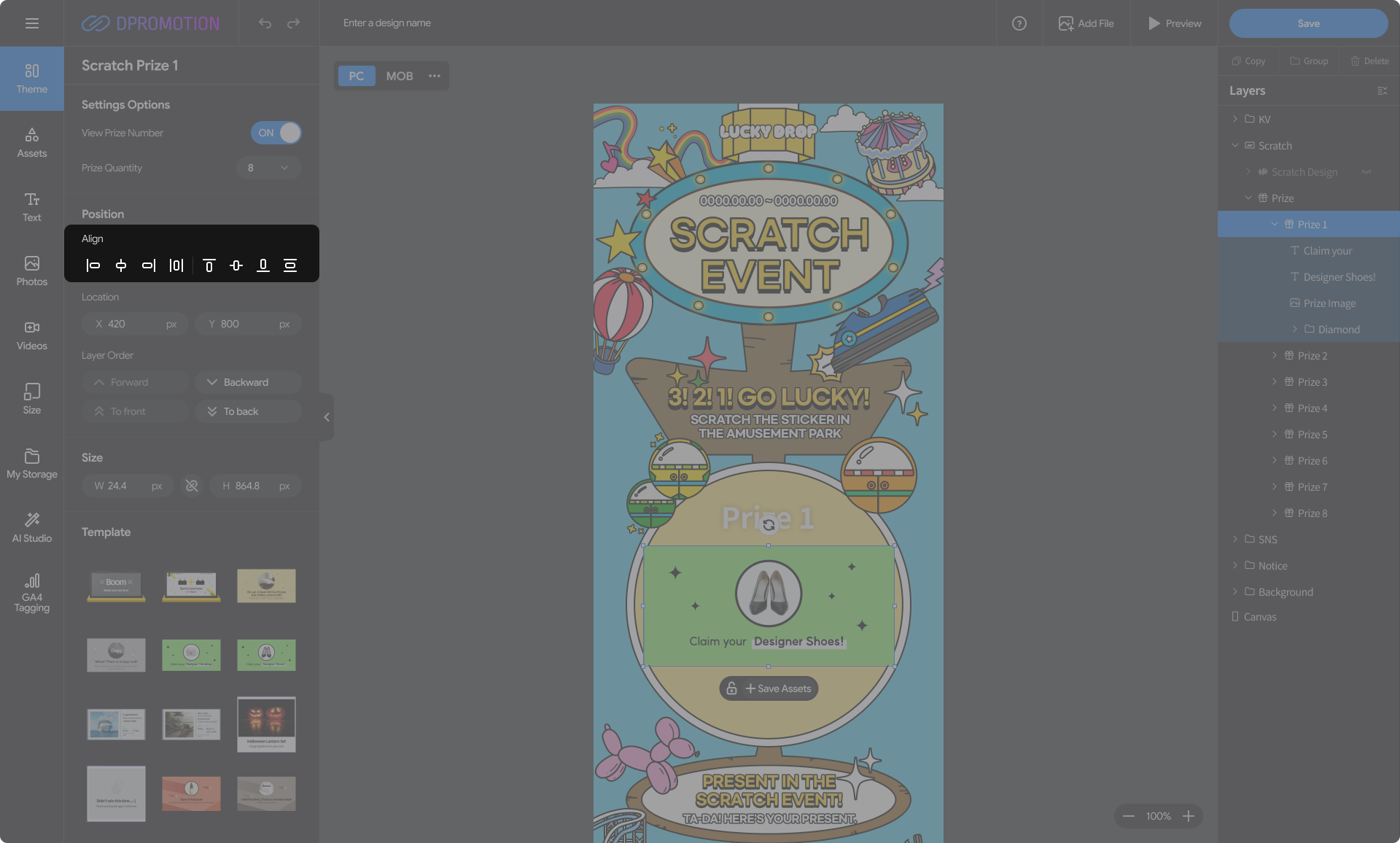This screenshot has height=843, width=1400.
Task: Click the align top edges icon
Action: point(209,265)
